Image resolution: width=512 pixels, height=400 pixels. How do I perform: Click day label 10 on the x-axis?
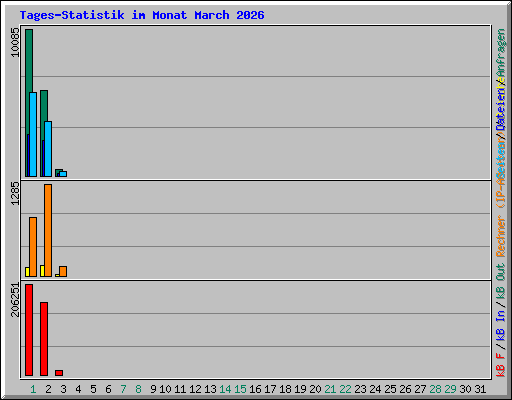(165, 389)
